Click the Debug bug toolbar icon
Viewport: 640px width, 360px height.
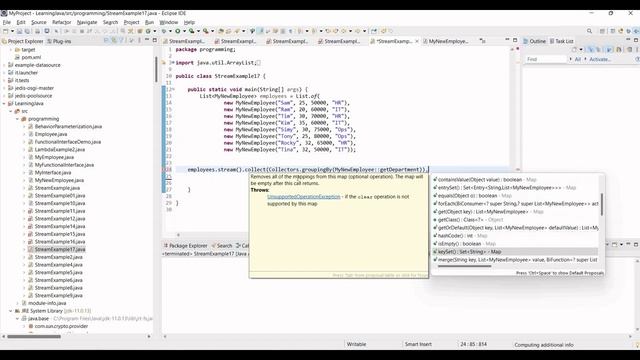pos(164,31)
